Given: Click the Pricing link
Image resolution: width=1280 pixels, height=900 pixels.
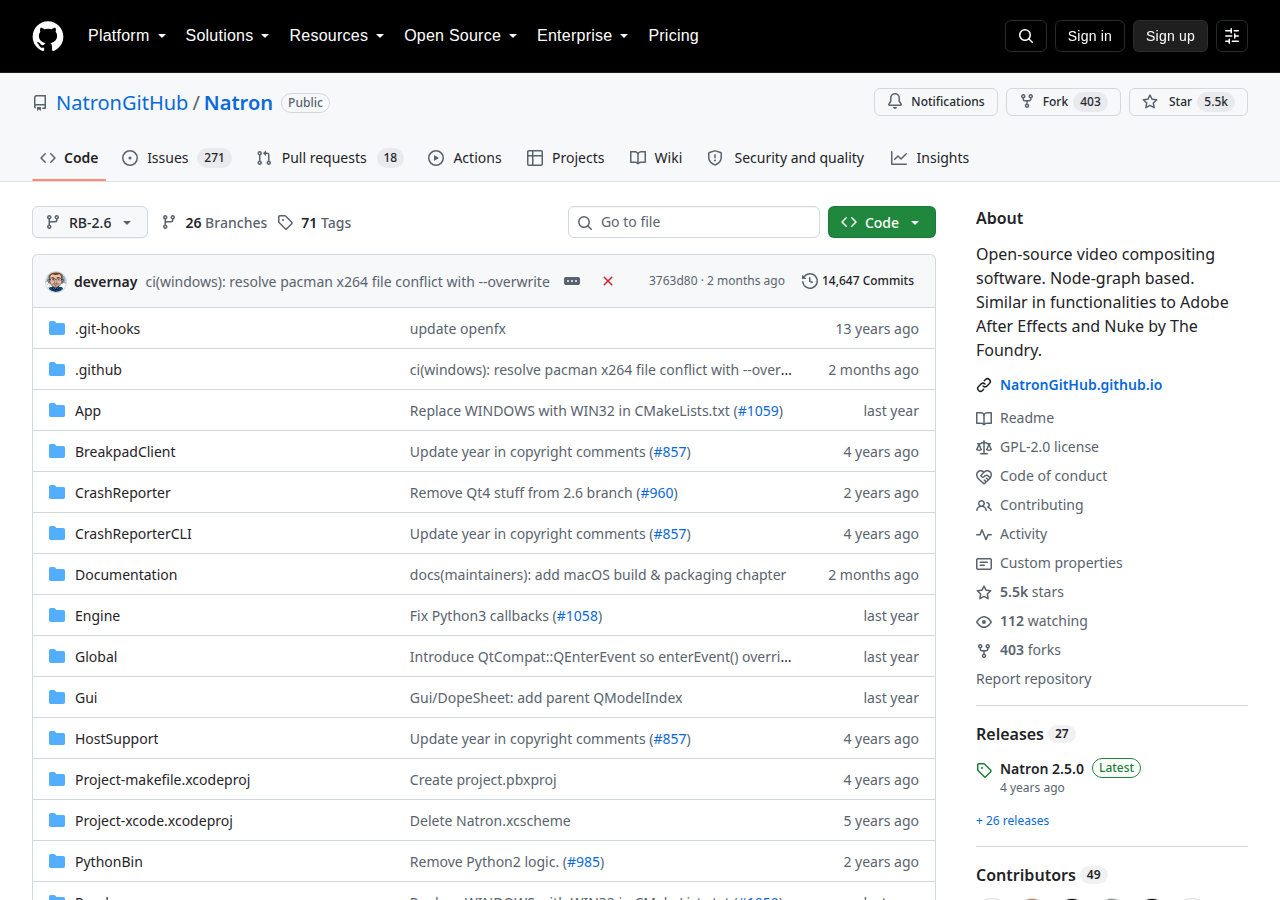Looking at the screenshot, I should click(673, 36).
